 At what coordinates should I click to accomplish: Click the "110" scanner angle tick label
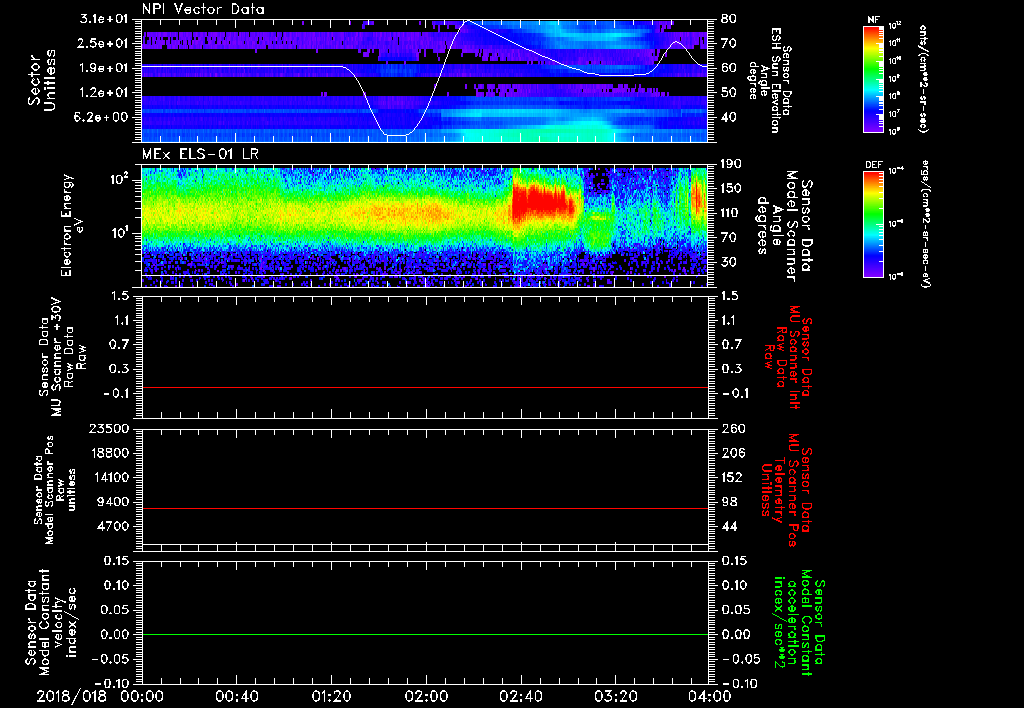tap(731, 213)
